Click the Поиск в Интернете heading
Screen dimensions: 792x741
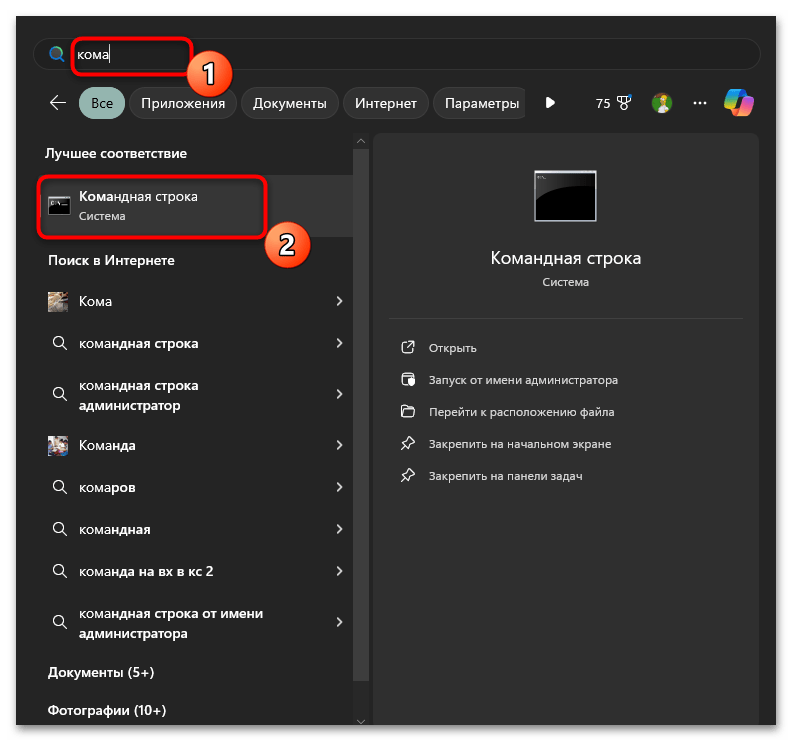111,261
